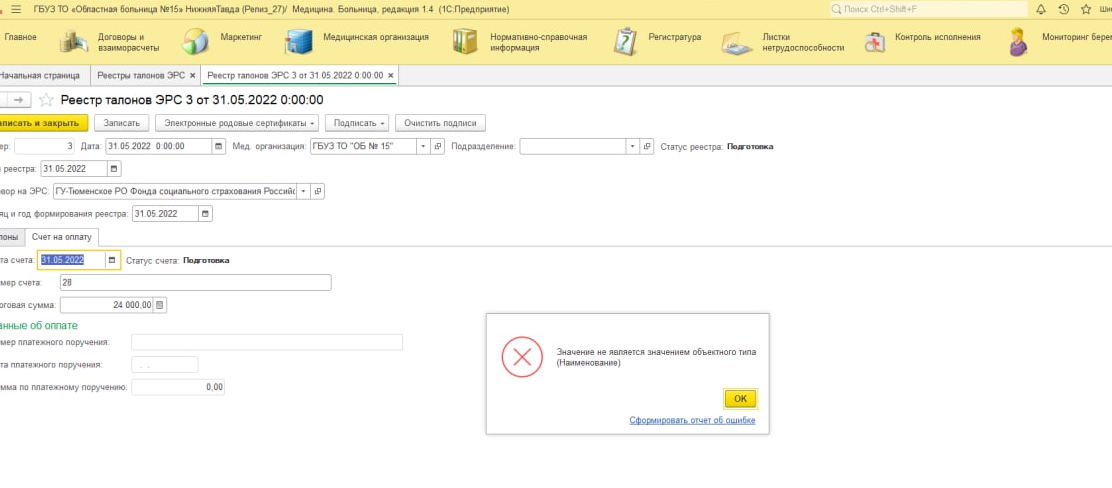Expand Мед. организация dropdown list

423,146
